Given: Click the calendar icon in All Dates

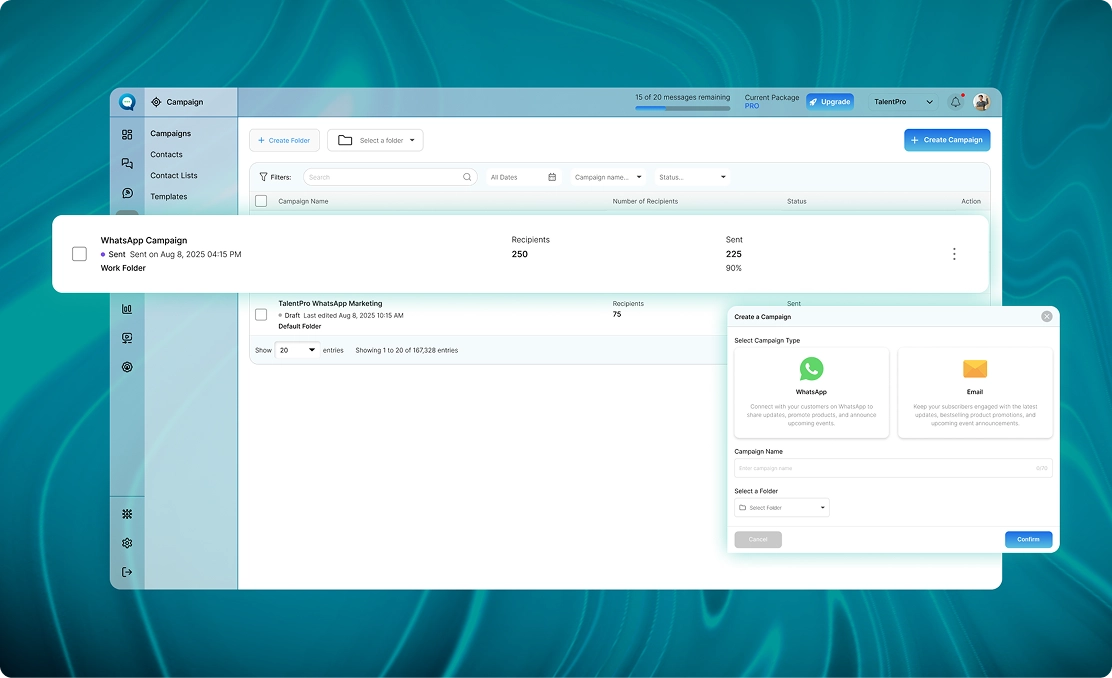Looking at the screenshot, I should tap(552, 177).
